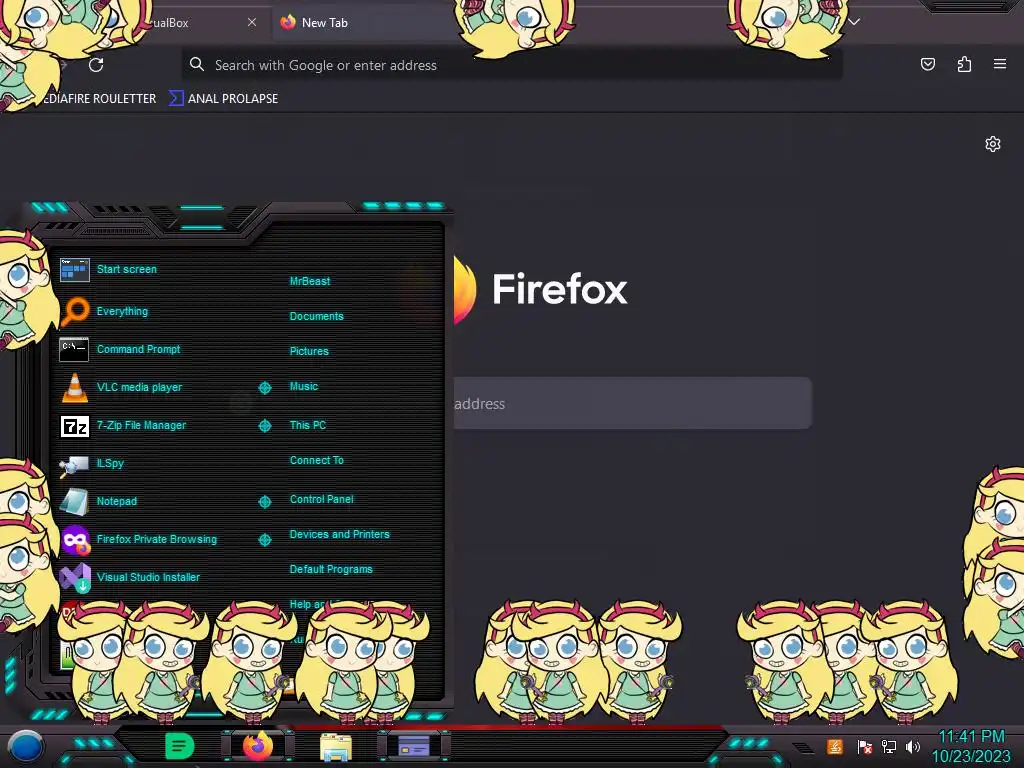Screen dimensions: 1024x768
Task: Open This PC from the start menu
Action: point(308,425)
